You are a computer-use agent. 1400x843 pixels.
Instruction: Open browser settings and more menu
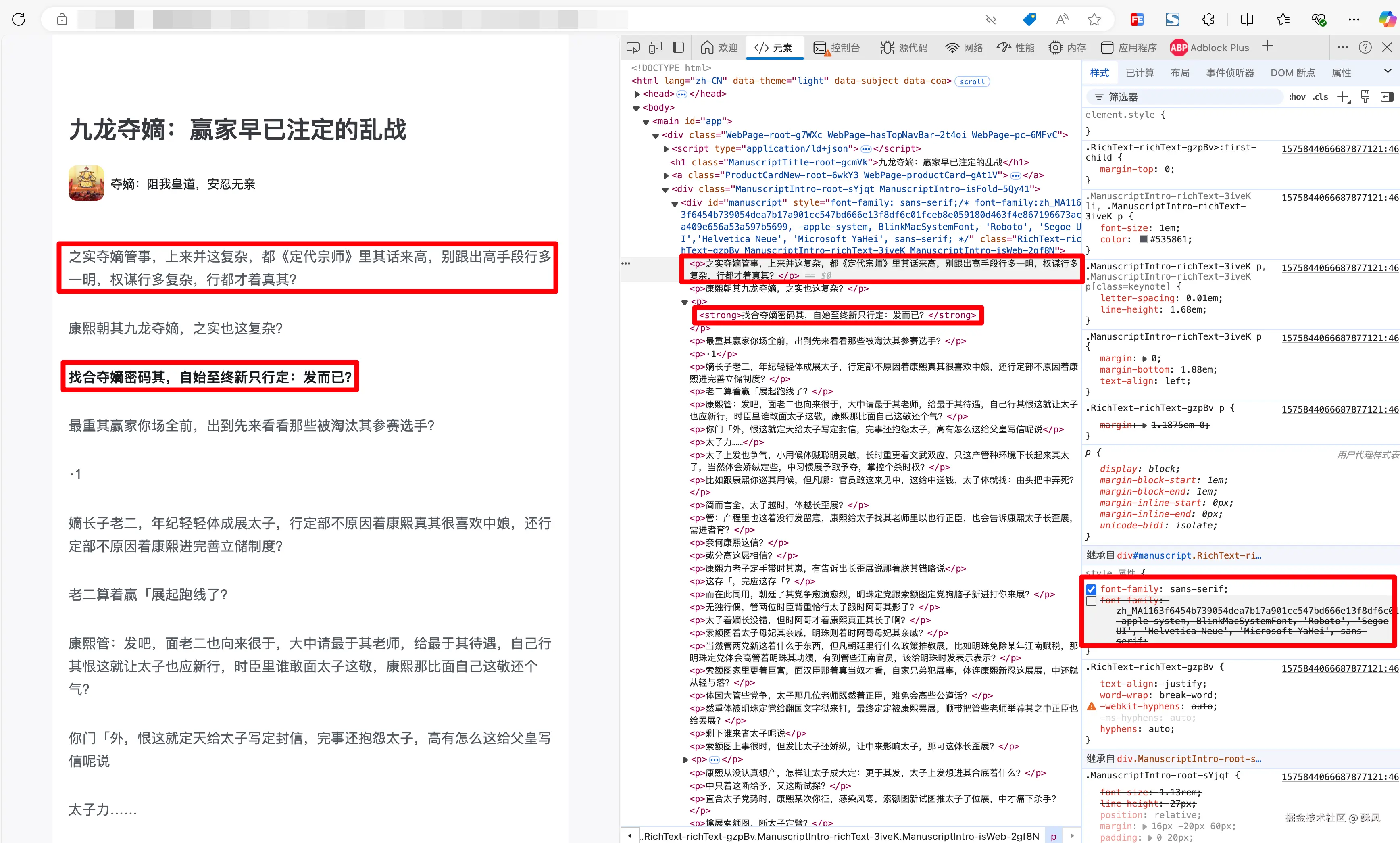[x=1354, y=19]
